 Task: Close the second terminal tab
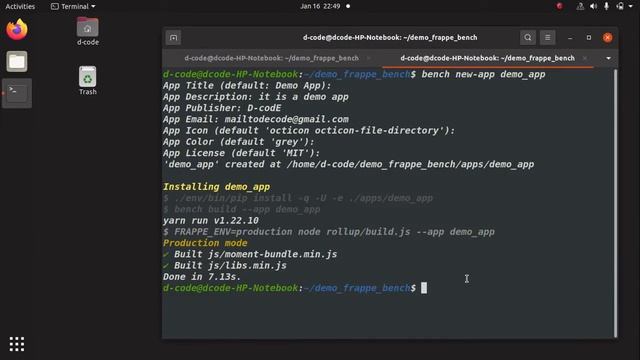pos(585,58)
